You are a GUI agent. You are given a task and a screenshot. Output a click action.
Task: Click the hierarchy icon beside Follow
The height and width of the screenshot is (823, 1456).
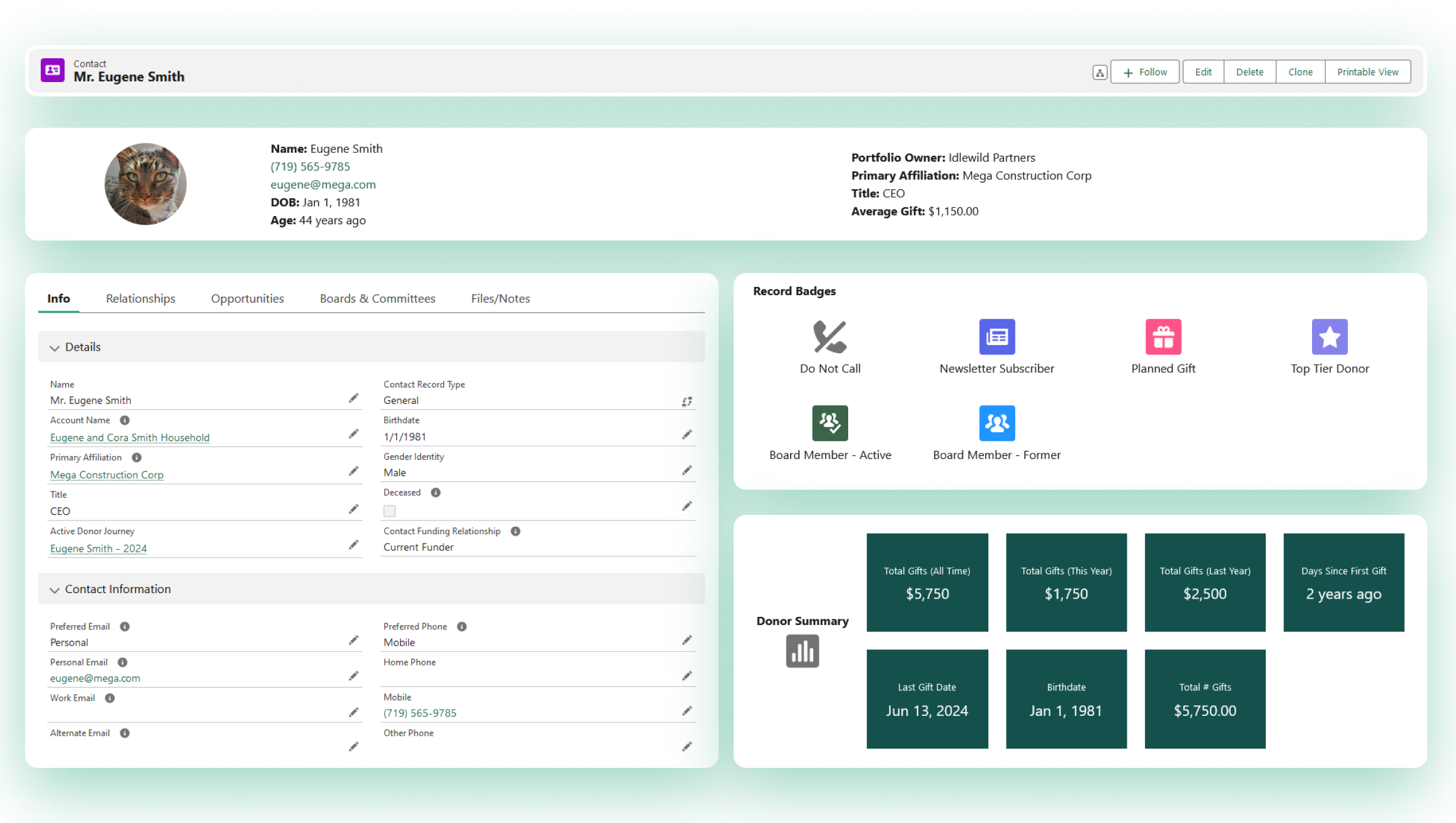click(x=1100, y=73)
